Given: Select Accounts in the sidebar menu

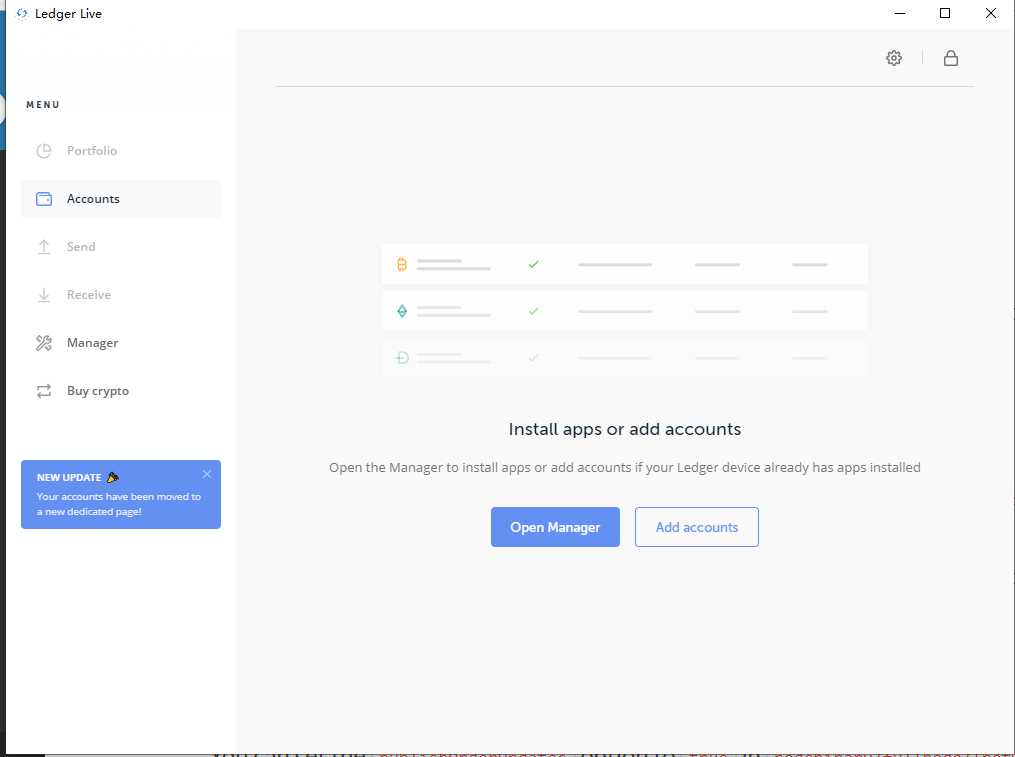Looking at the screenshot, I should (93, 199).
